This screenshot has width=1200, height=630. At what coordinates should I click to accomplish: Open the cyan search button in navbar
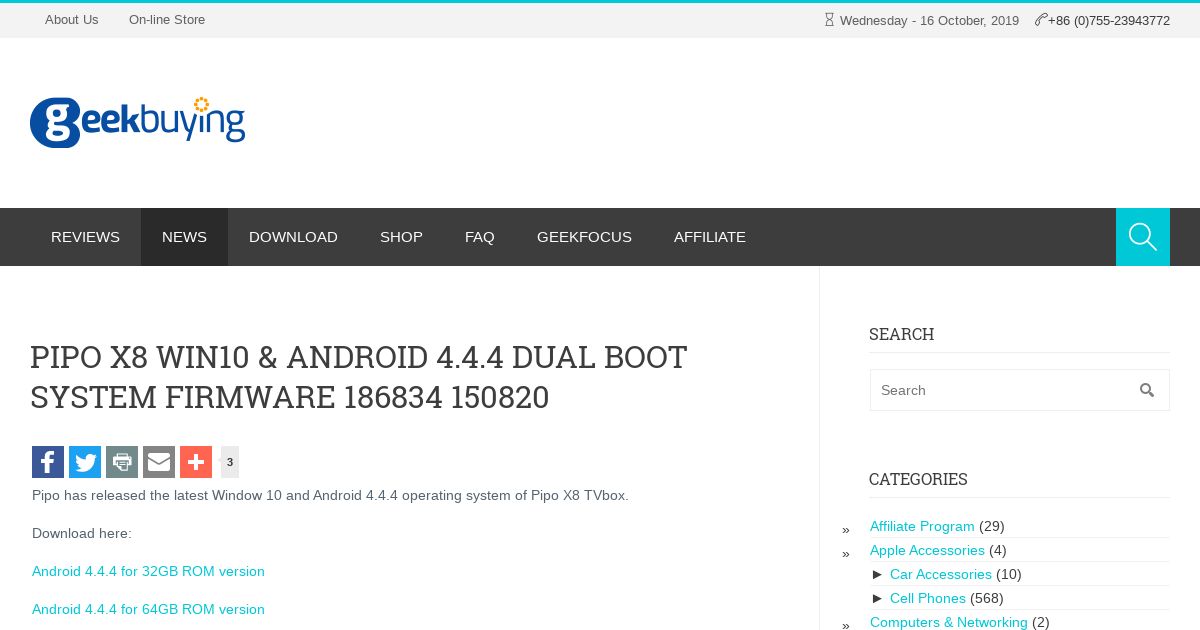coord(1143,237)
